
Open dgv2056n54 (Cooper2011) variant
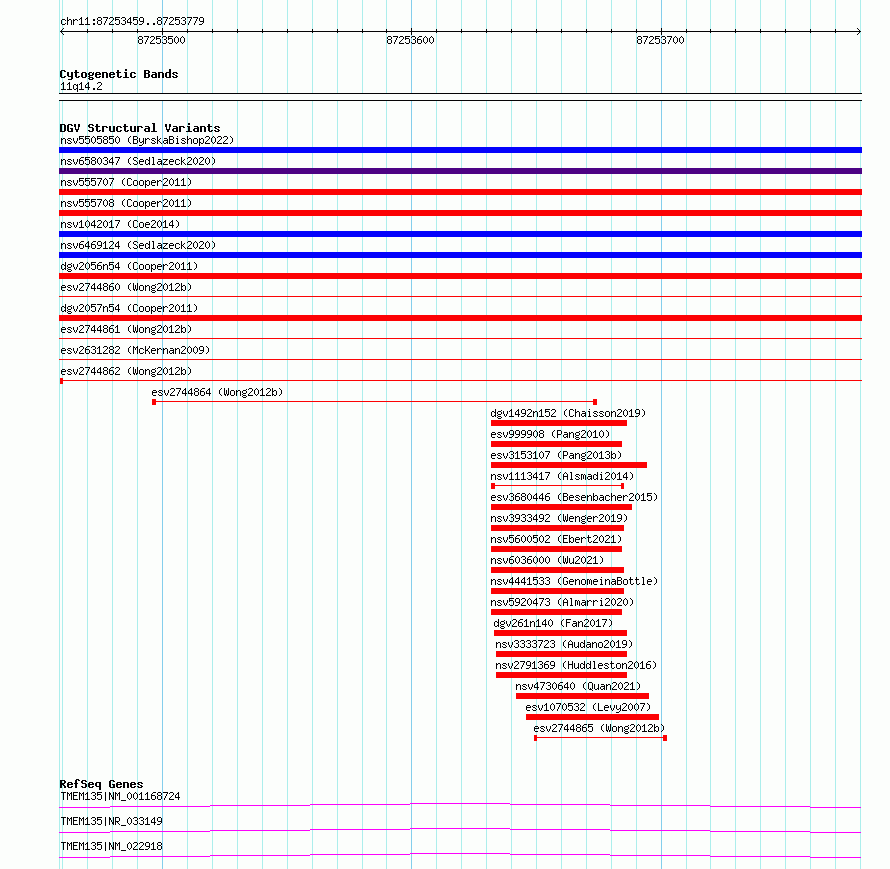129,266
